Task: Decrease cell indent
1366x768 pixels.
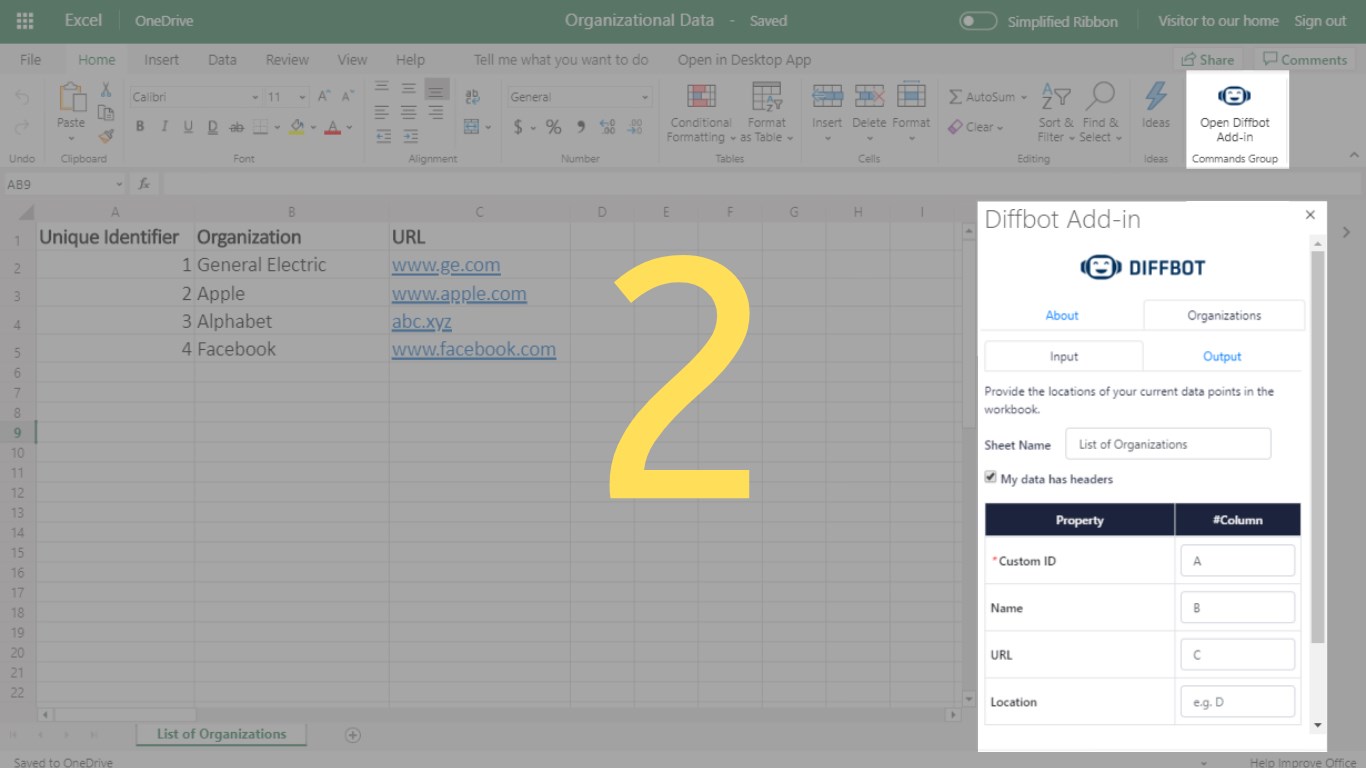Action: [382, 136]
